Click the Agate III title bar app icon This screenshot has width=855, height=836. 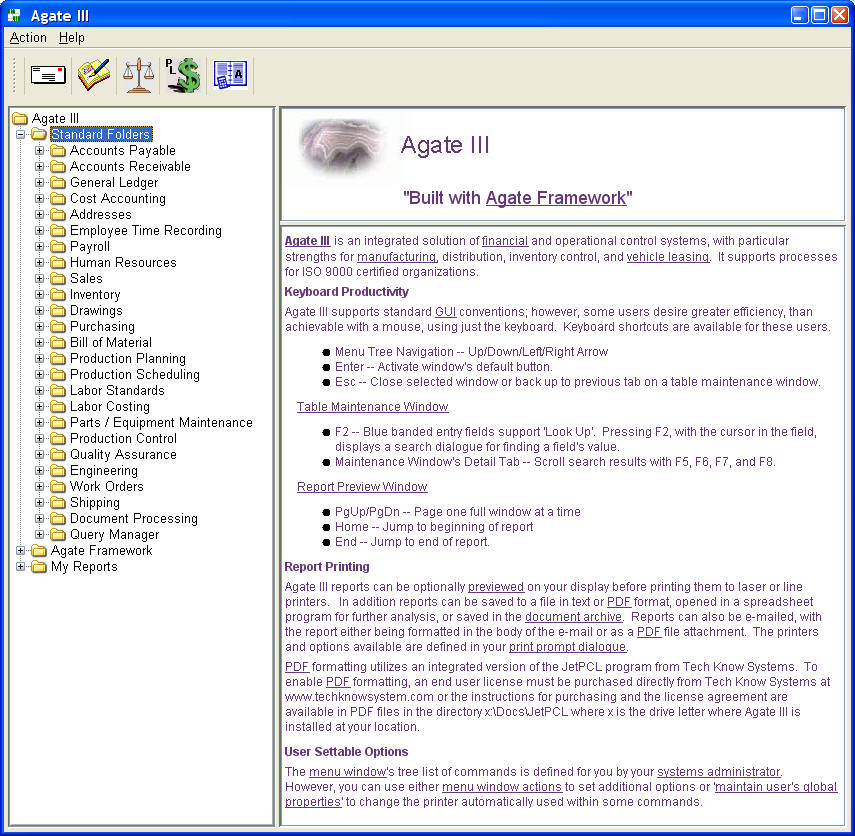pos(14,15)
